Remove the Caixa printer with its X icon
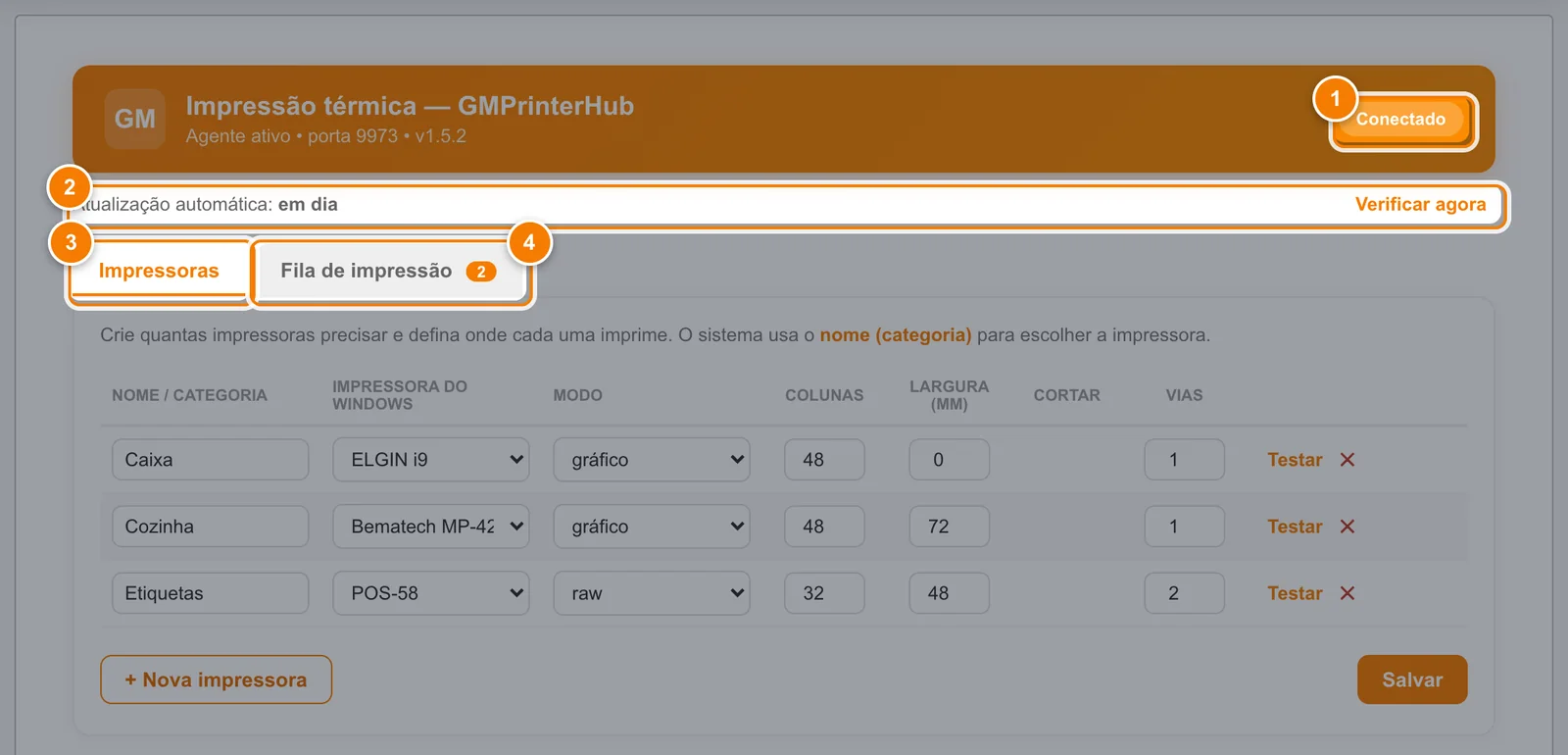Viewport: 1568px width, 755px height. [1347, 460]
